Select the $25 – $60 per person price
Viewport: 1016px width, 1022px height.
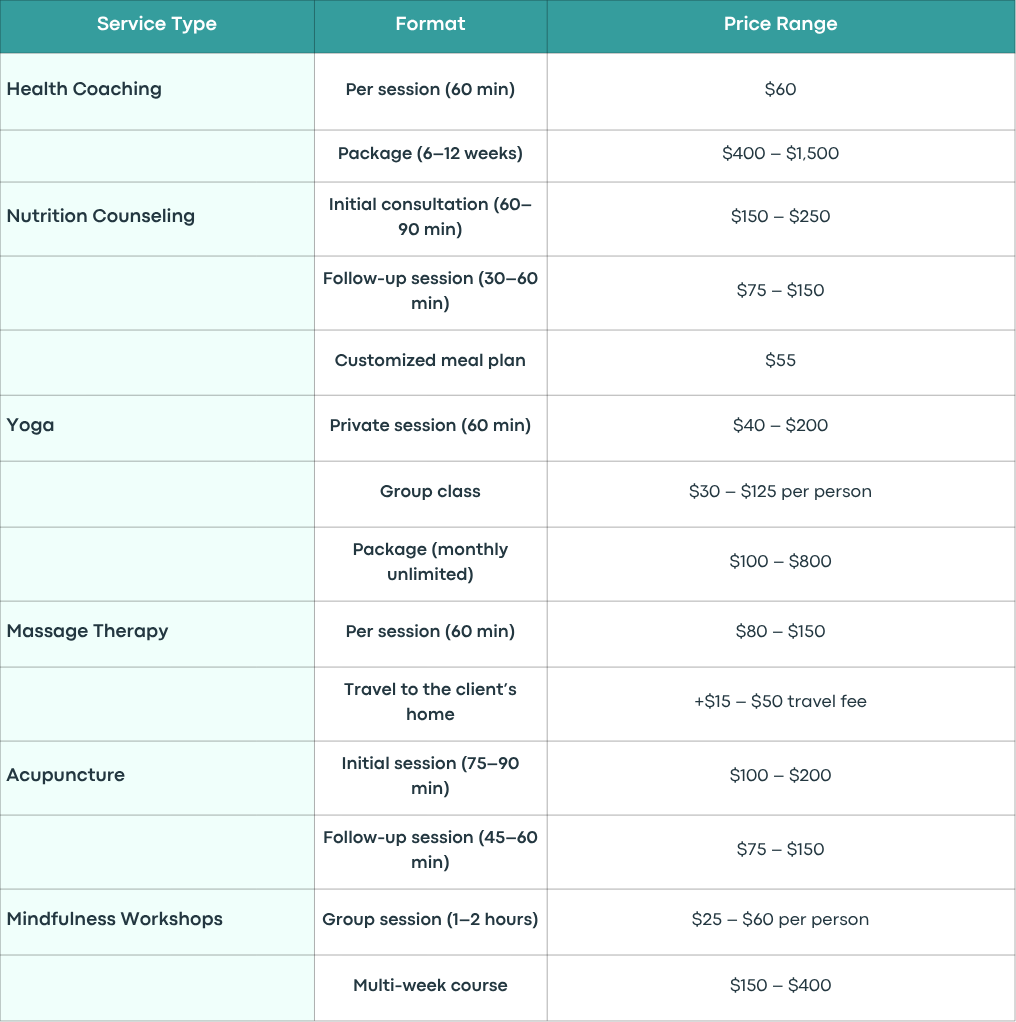781,922
